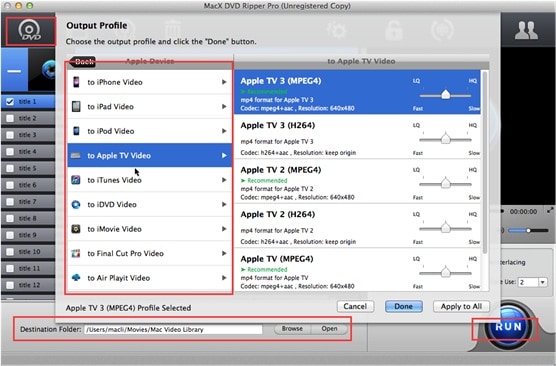Check the title 6 checkbox
This screenshot has width=556, height=366.
click(x=10, y=185)
